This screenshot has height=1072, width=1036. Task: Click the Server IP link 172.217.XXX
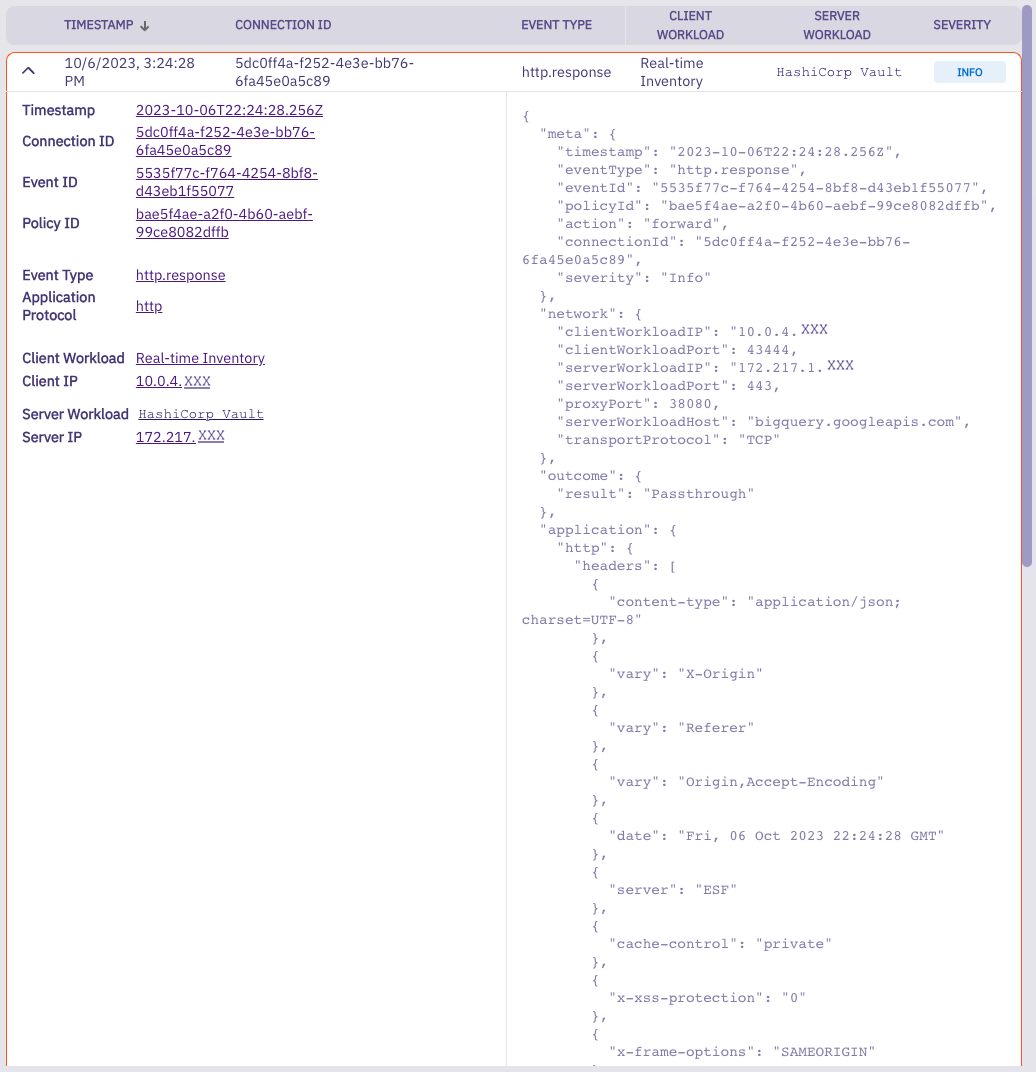(x=180, y=436)
